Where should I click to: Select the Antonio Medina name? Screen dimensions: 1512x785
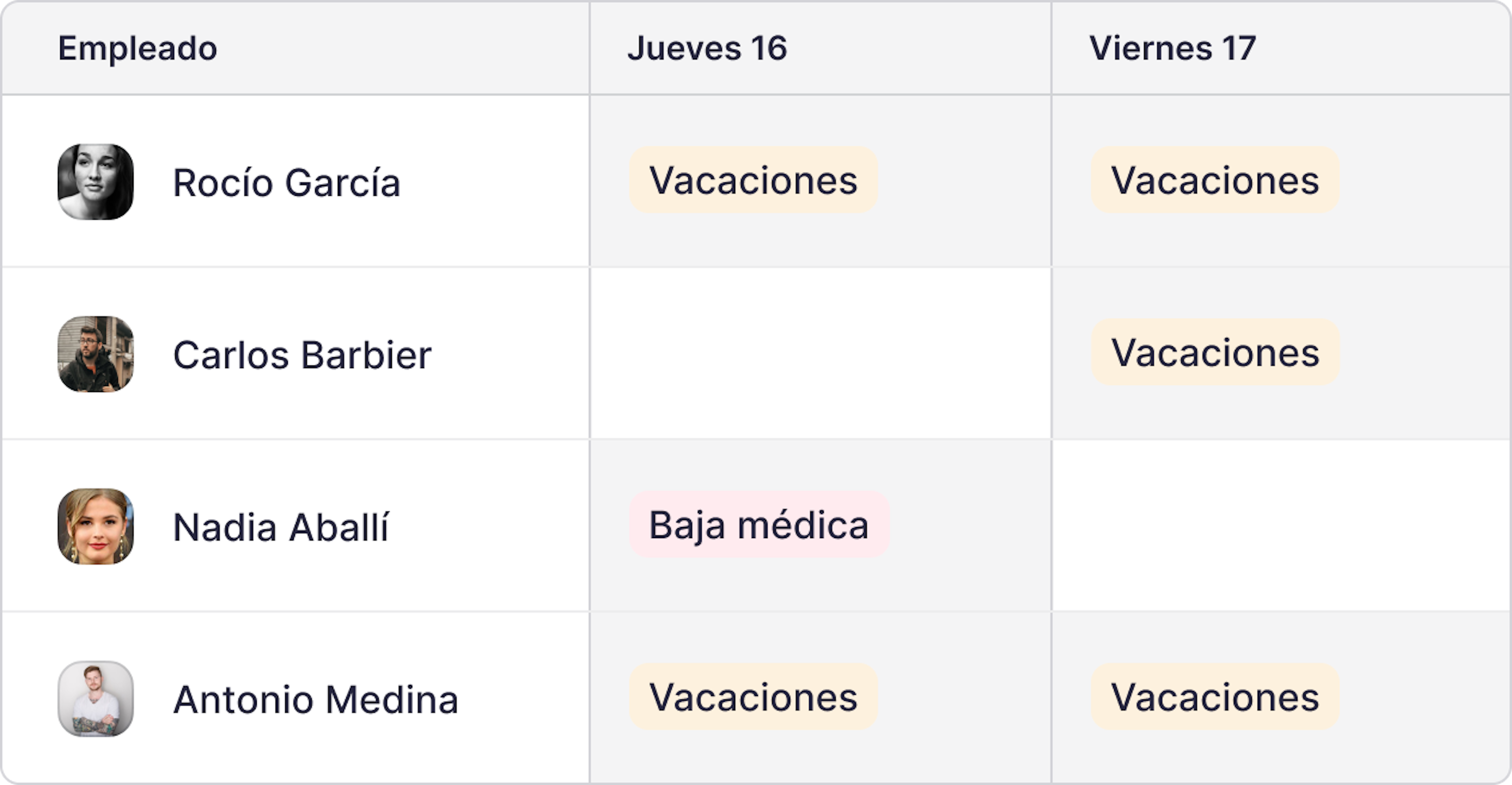[315, 700]
